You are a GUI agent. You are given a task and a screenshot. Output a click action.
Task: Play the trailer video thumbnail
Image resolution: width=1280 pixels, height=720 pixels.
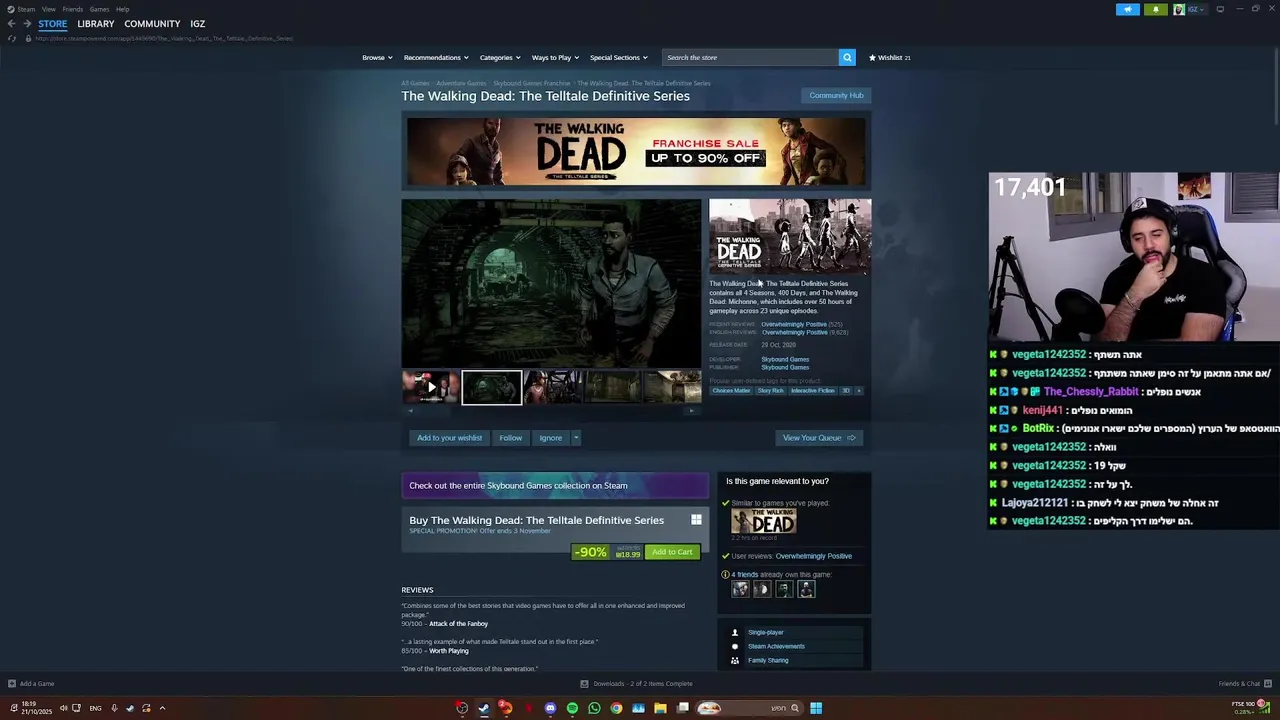click(431, 387)
